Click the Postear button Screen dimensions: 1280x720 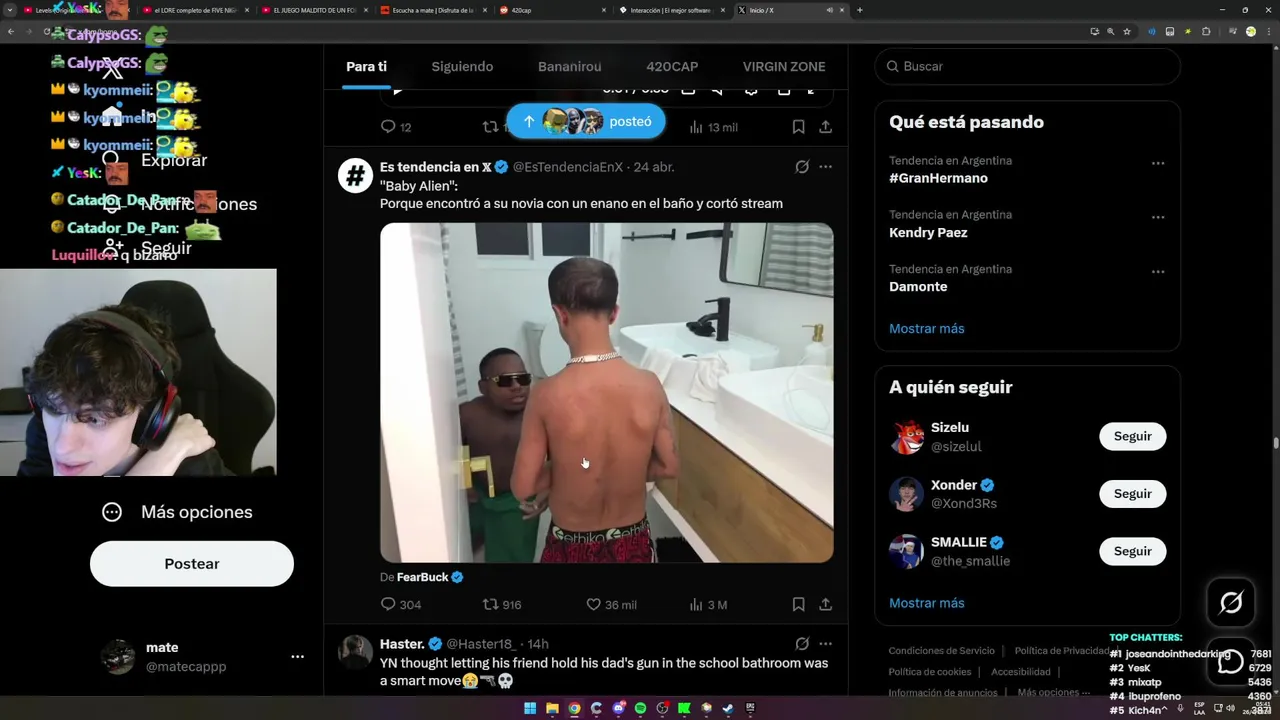coord(192,564)
